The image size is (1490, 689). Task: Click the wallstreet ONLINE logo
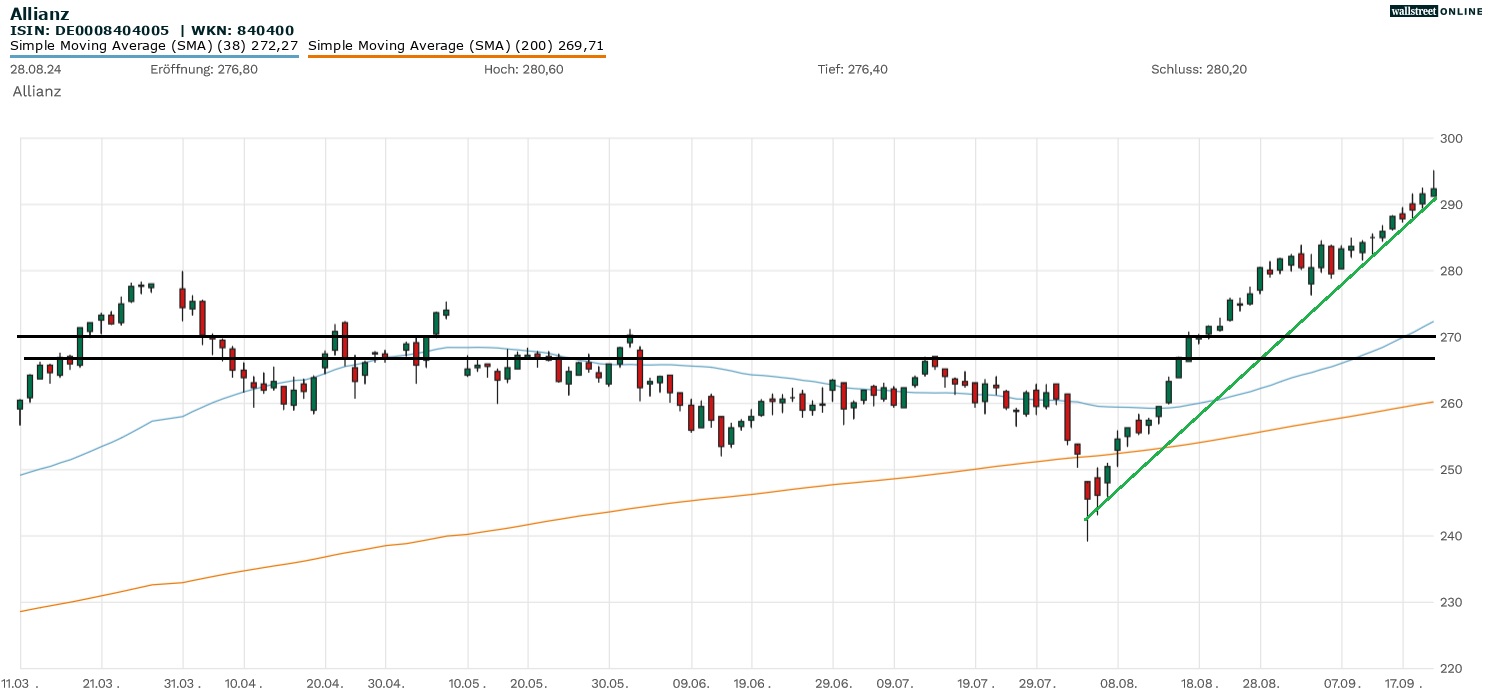(x=1436, y=11)
